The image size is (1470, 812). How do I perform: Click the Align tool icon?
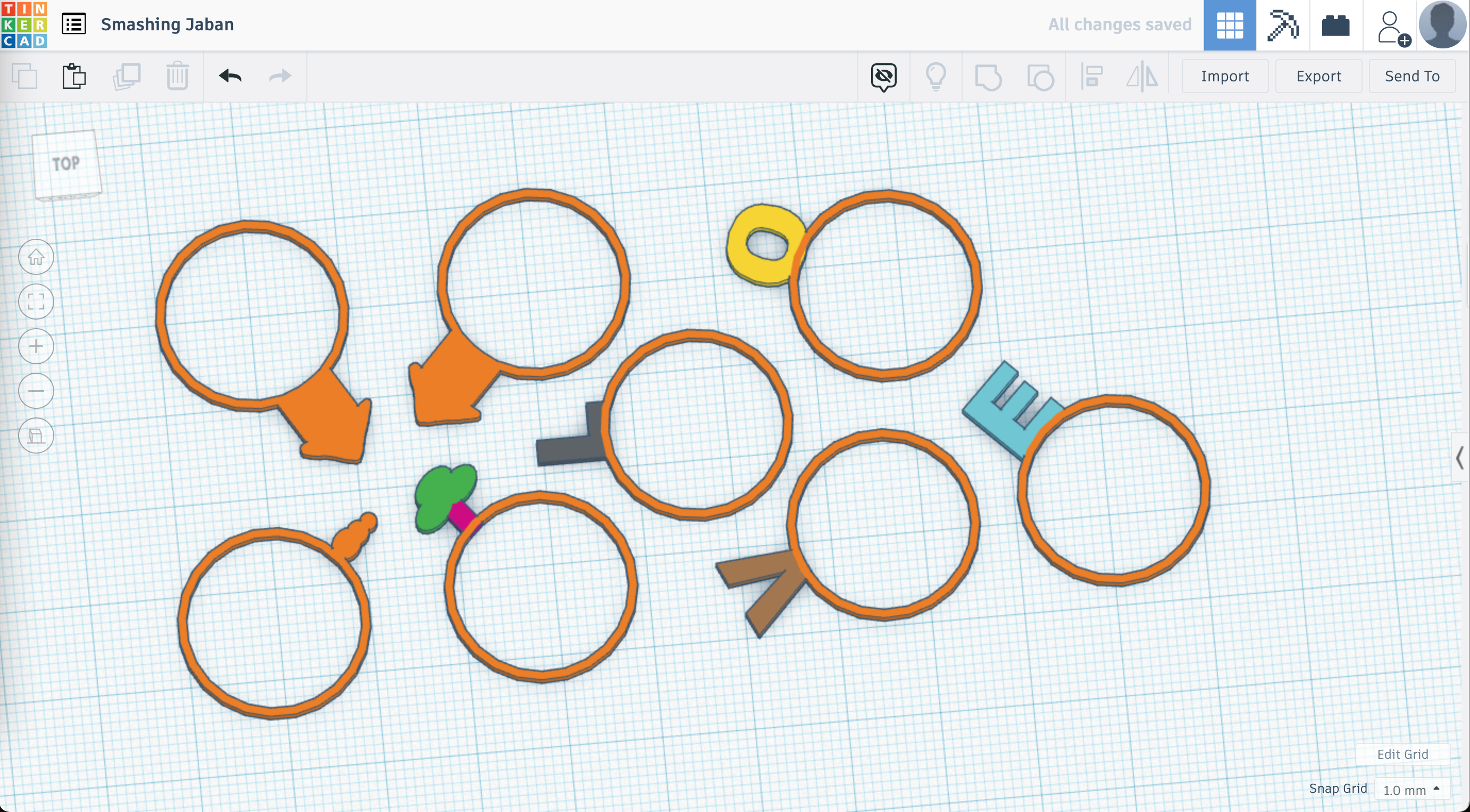tap(1091, 77)
